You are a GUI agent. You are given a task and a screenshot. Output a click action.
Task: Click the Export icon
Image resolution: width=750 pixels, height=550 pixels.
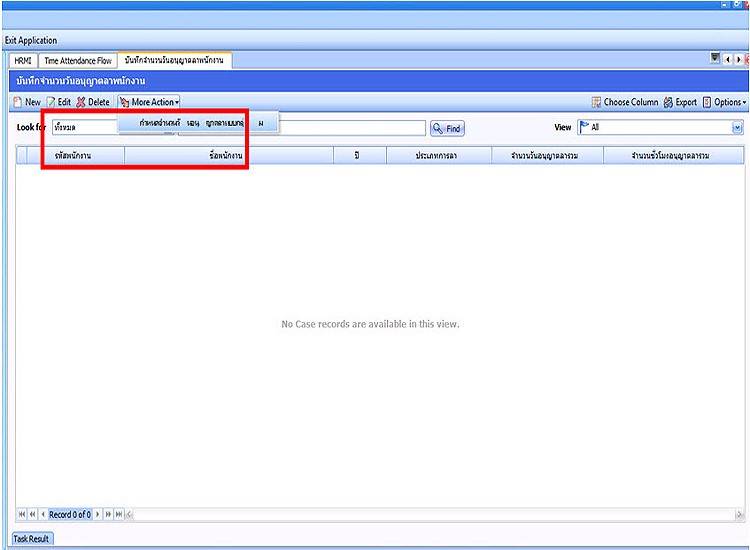[668, 102]
